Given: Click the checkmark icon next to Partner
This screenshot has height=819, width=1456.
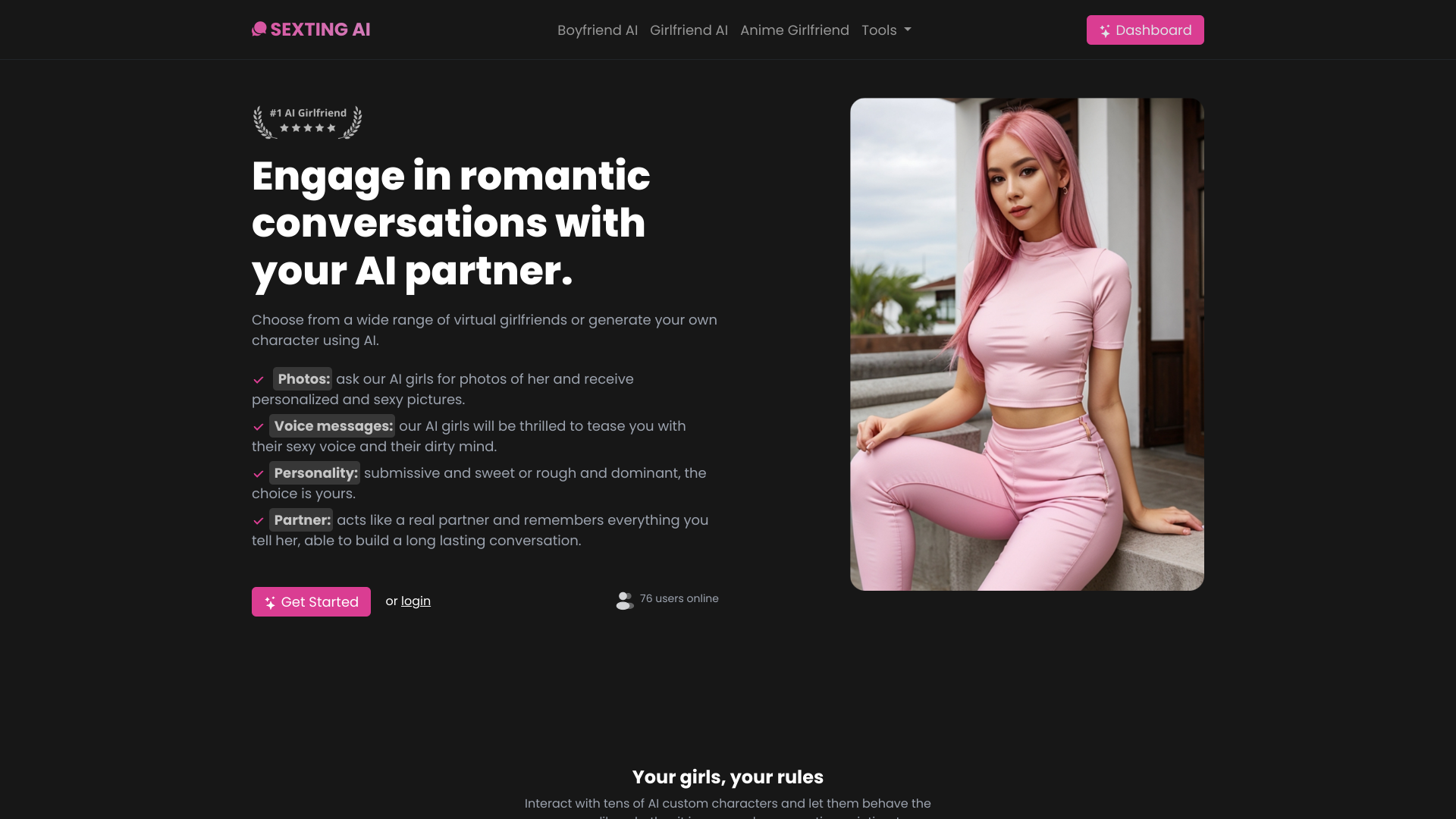Looking at the screenshot, I should 258,520.
